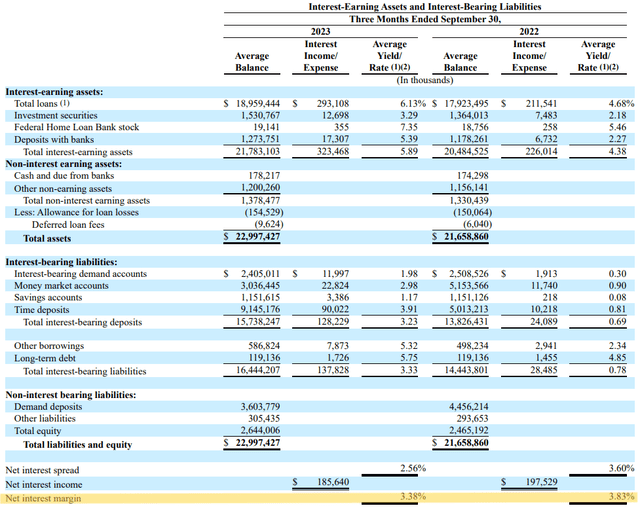Click the 2023 total loans balance 18,959,444
Viewport: 640px width, 508px height.
click(258, 104)
